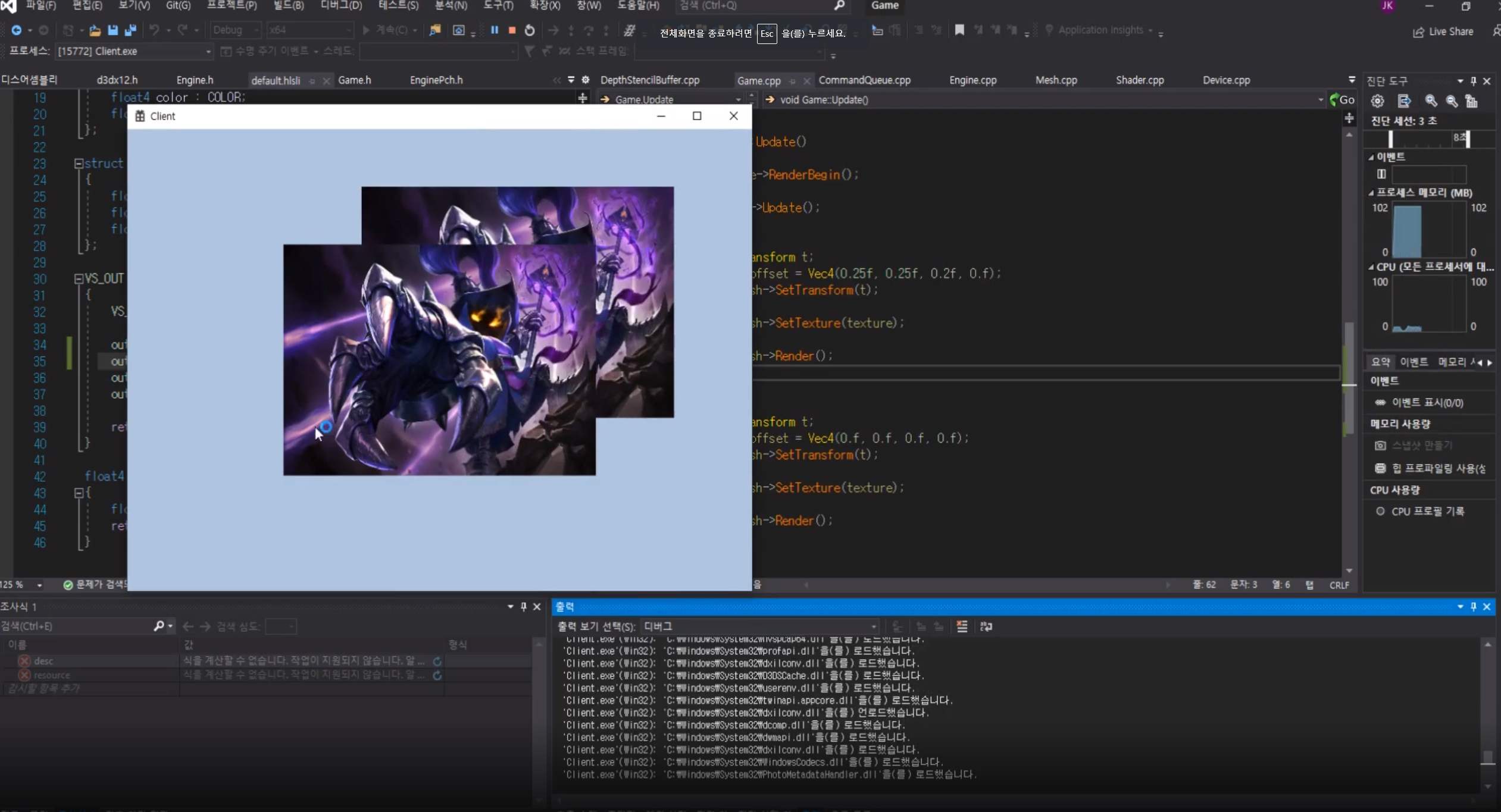Collapse the 이벤트 graph section
The height and width of the screenshot is (812, 1501).
pyautogui.click(x=1371, y=157)
